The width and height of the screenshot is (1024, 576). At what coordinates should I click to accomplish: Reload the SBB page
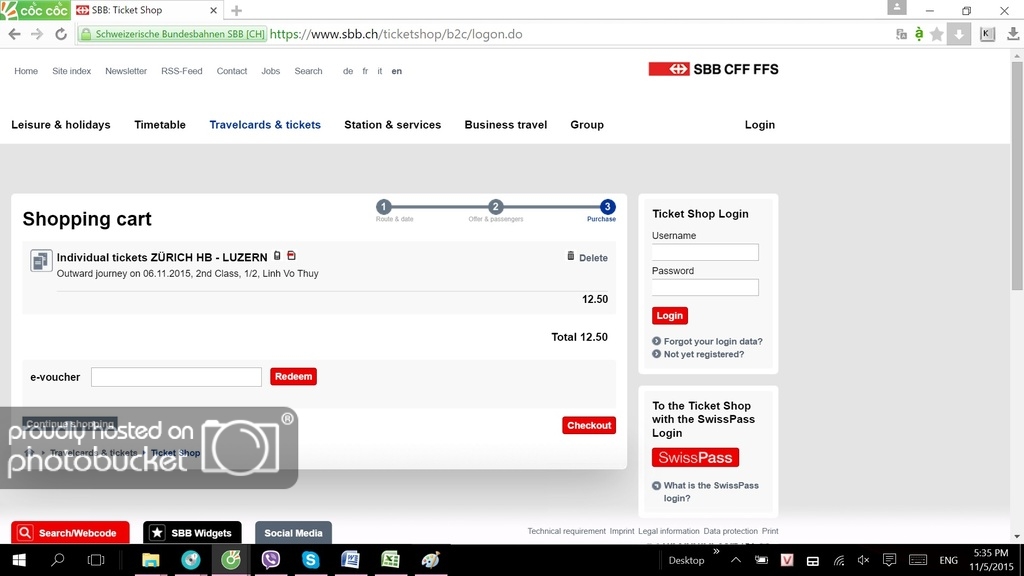point(61,34)
